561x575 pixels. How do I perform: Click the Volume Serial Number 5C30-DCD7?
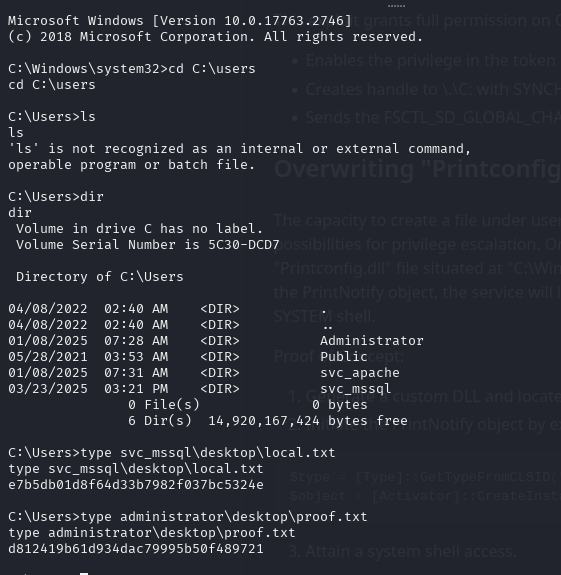(244, 245)
